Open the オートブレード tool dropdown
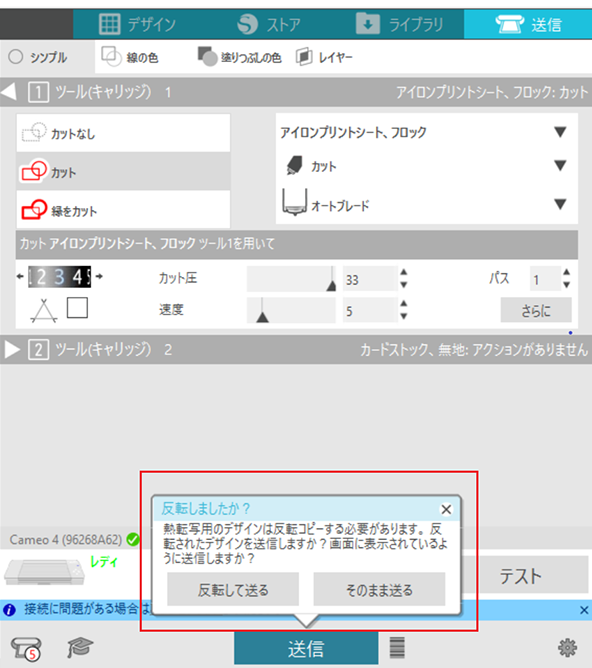The width and height of the screenshot is (592, 668). click(x=426, y=204)
